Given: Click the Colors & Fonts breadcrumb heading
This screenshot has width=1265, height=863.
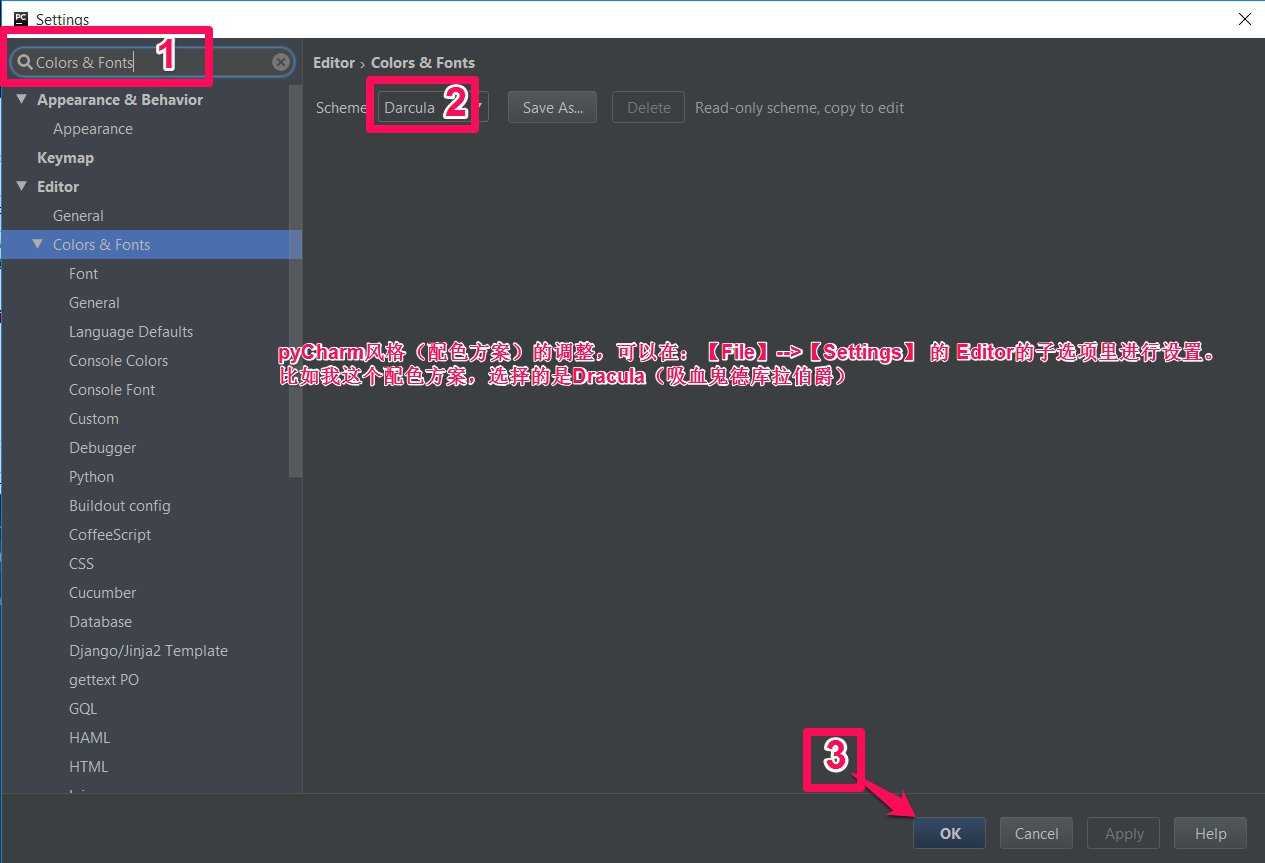Looking at the screenshot, I should 423,62.
